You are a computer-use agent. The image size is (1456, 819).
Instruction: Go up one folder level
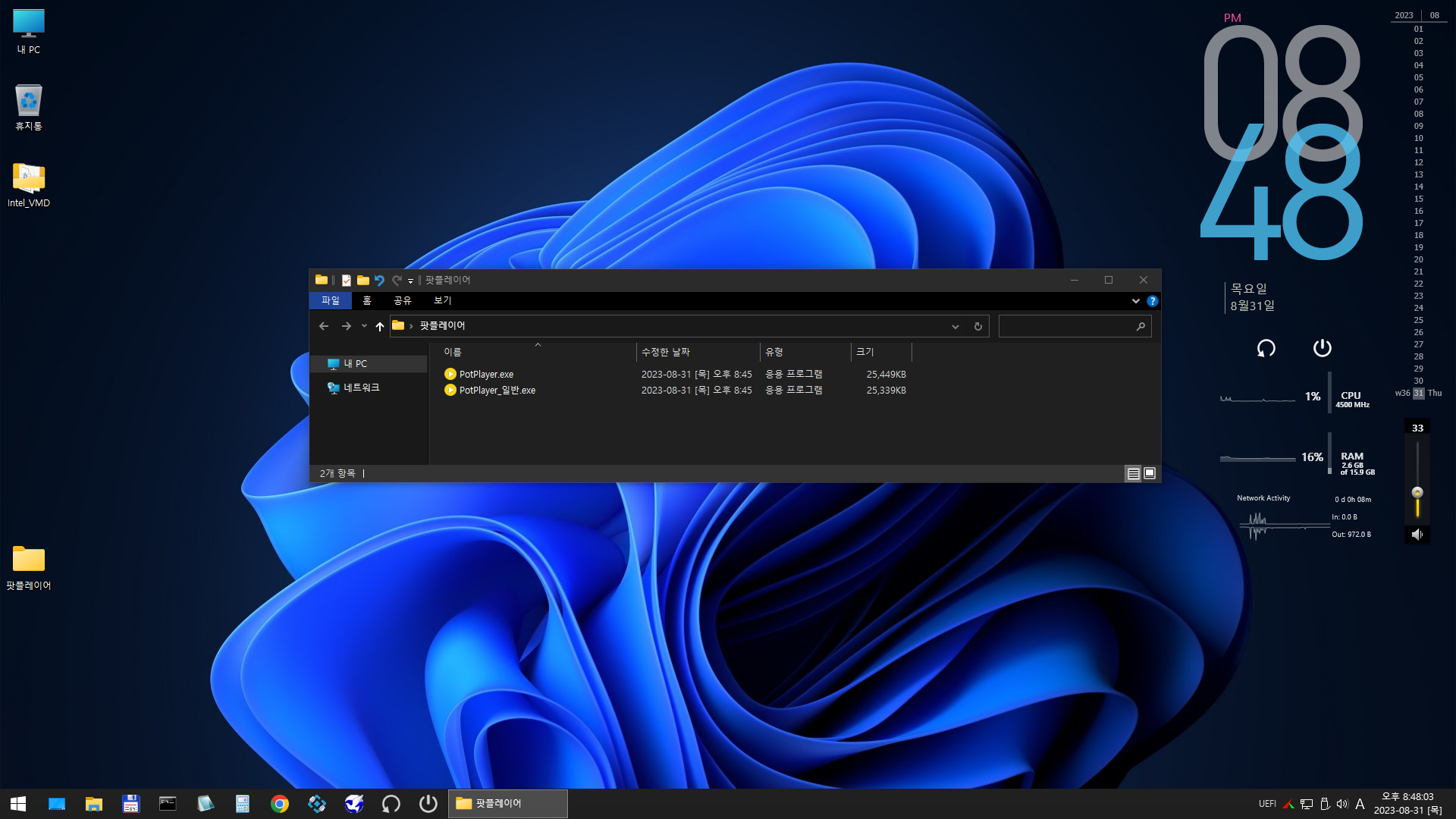[x=380, y=326]
